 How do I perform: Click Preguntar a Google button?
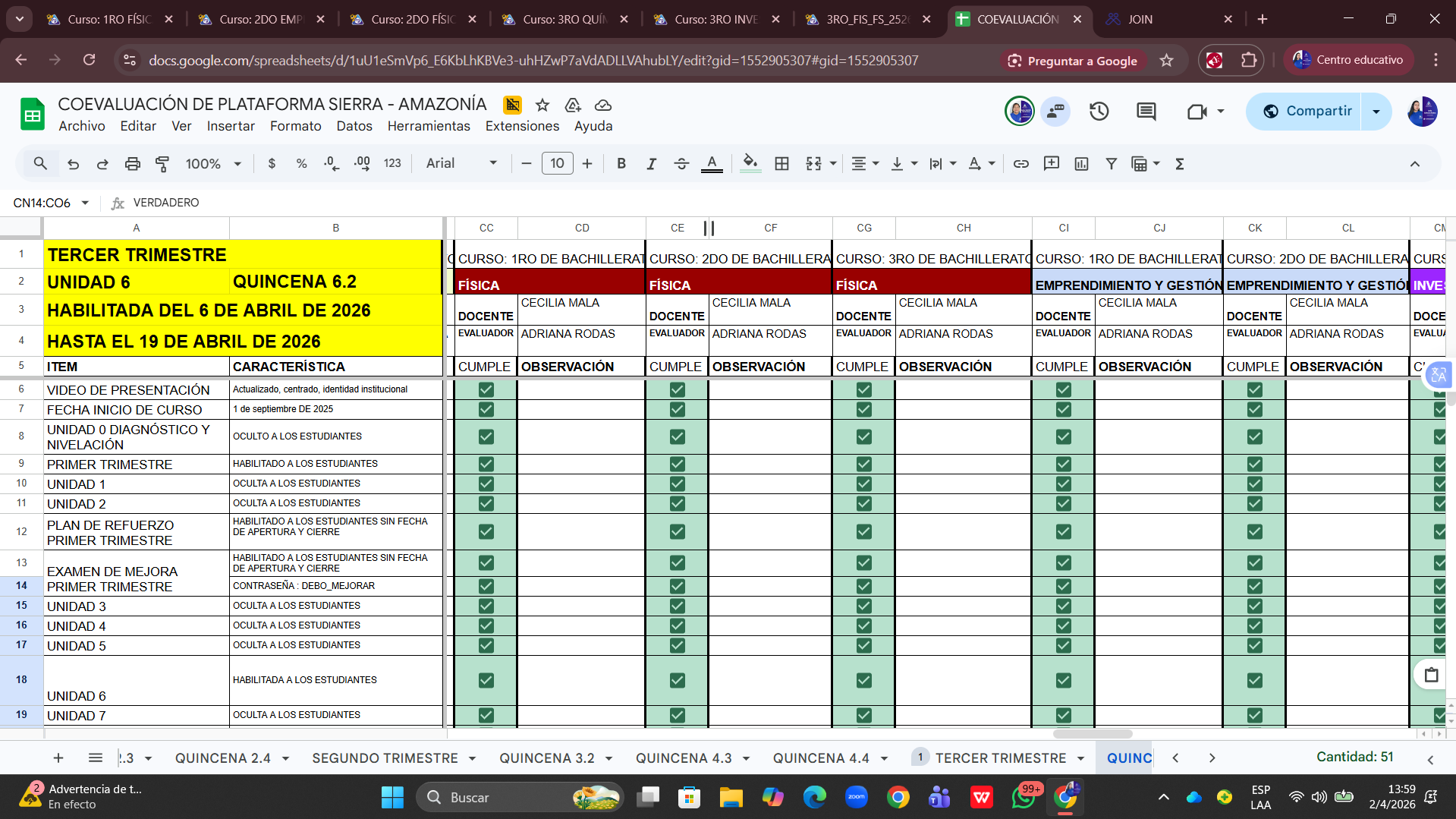pyautogui.click(x=1072, y=61)
